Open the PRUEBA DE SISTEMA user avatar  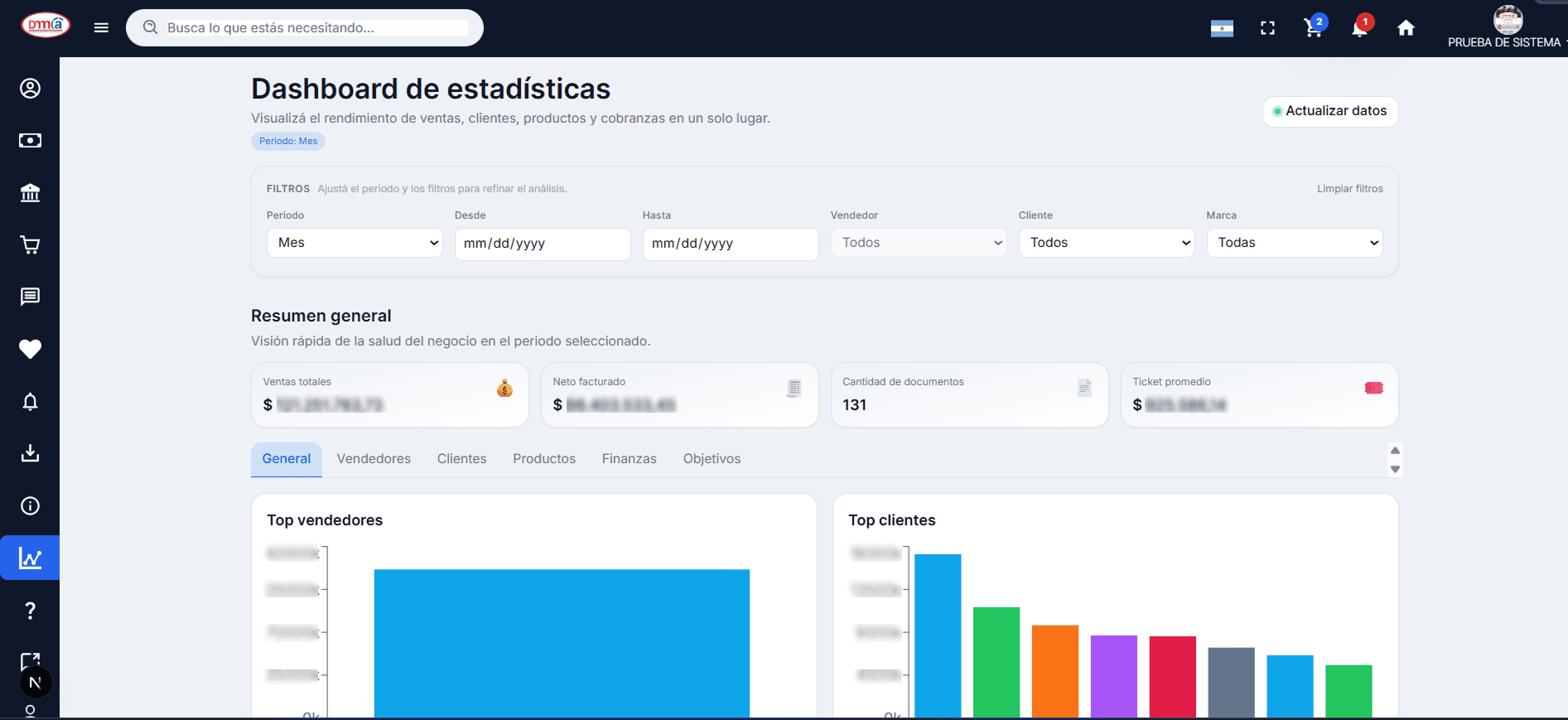1508,19
